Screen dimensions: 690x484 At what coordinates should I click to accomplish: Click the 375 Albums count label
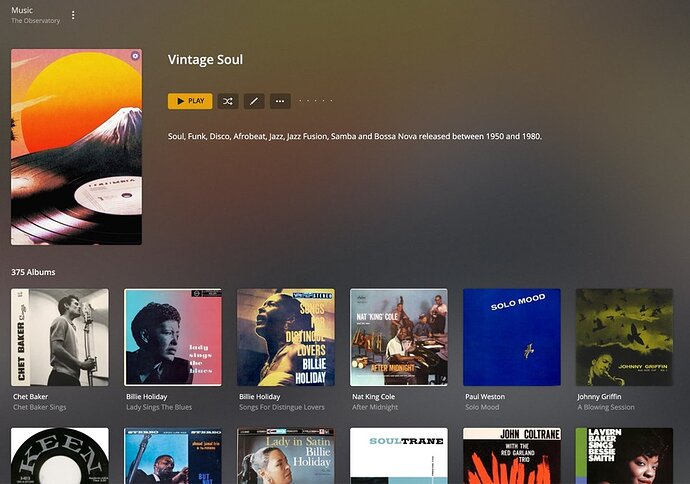[33, 272]
